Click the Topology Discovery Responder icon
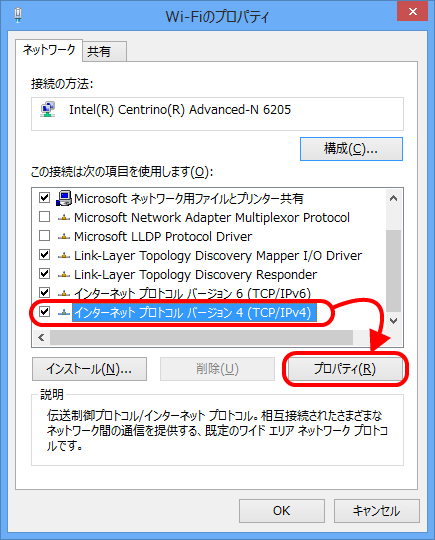Screen dimensions: 435x540 coord(64,274)
